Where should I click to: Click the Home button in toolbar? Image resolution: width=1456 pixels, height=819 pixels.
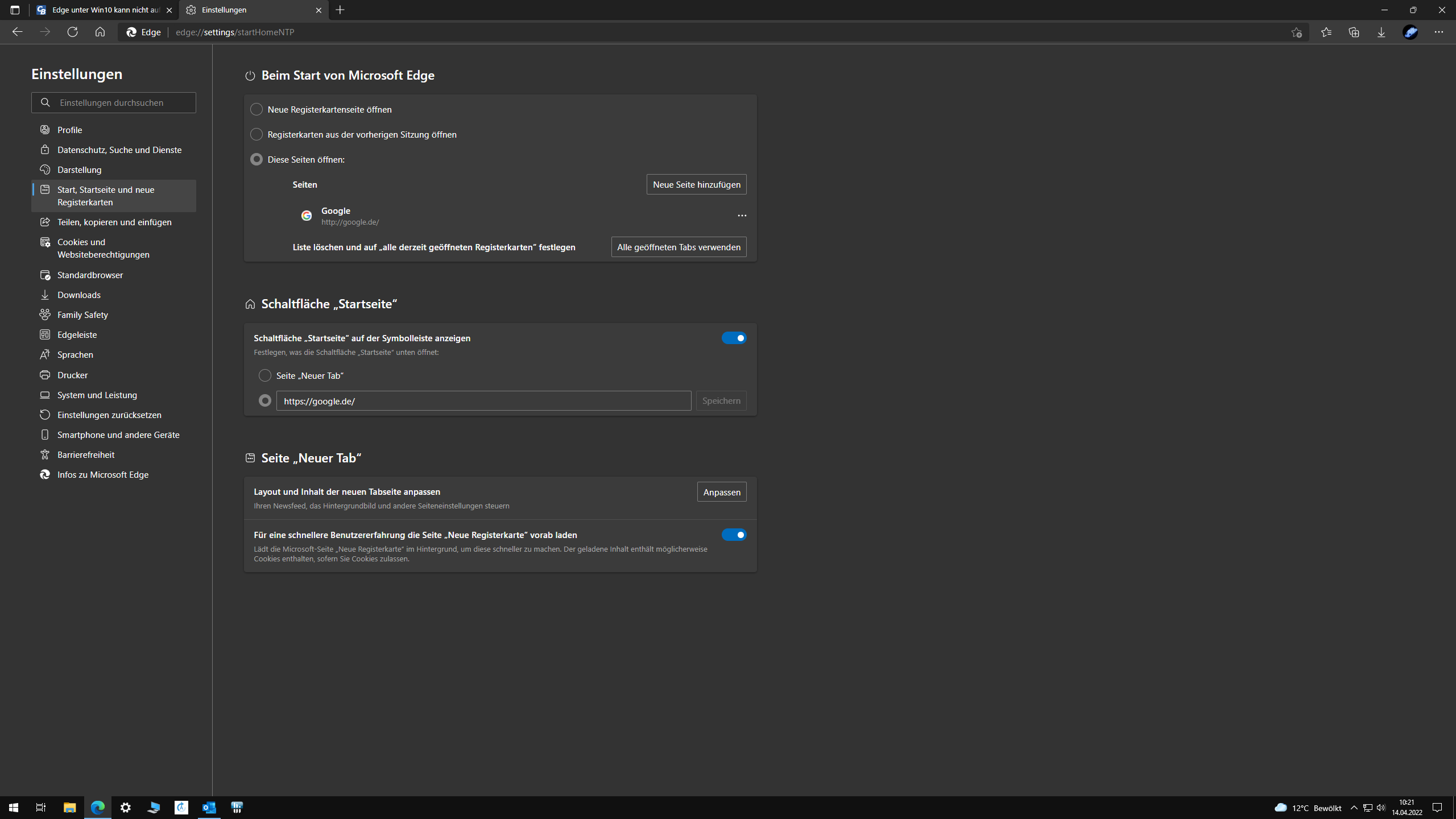[x=100, y=32]
